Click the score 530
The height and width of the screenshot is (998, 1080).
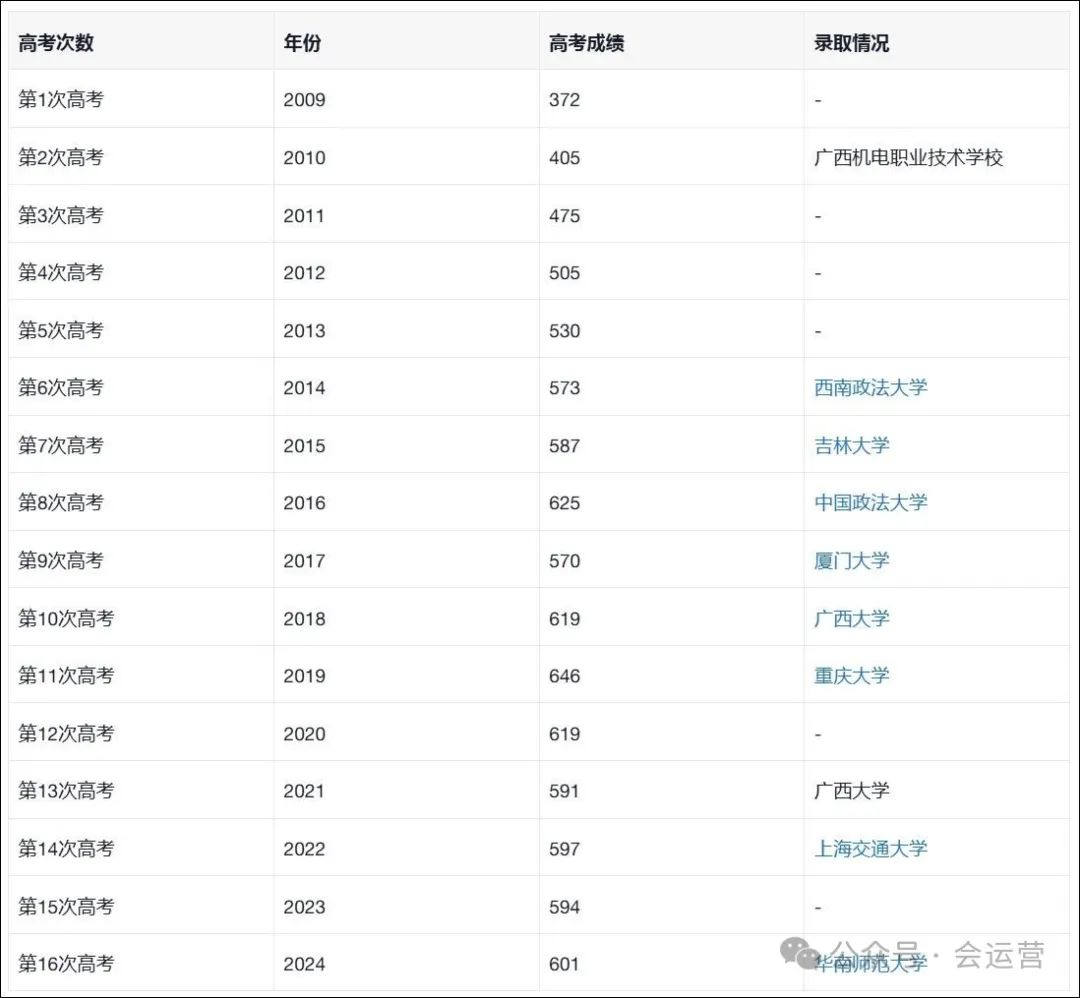tap(564, 331)
